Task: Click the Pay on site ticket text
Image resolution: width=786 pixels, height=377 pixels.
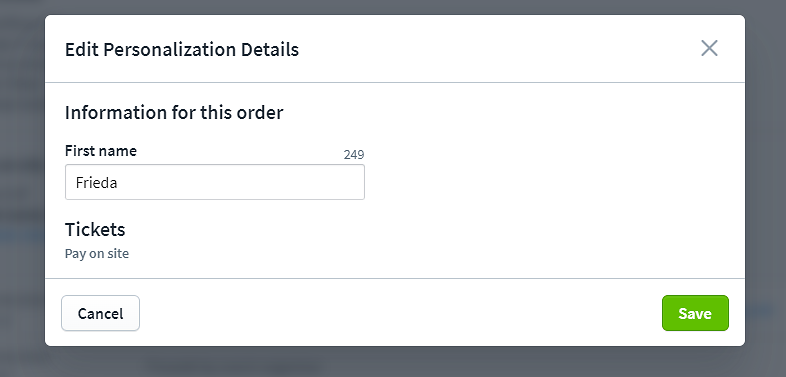Action: click(x=97, y=254)
